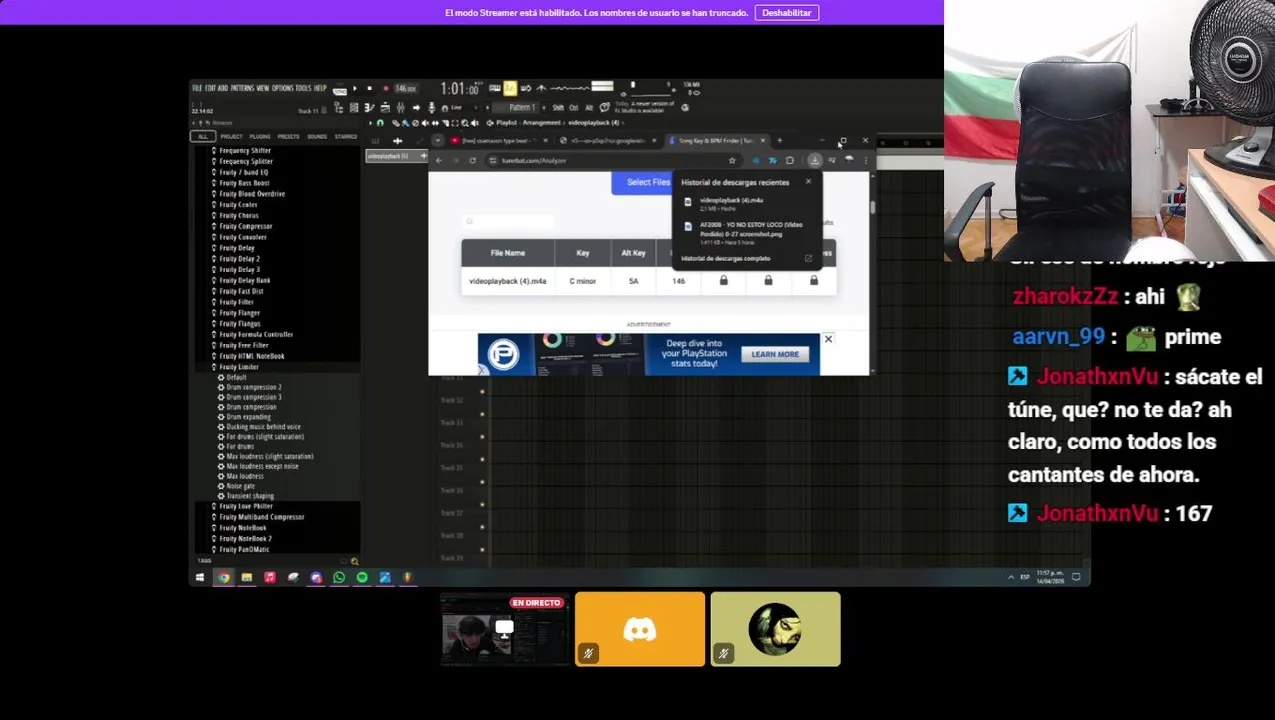Click the LEARN MORE ad button

pos(775,354)
